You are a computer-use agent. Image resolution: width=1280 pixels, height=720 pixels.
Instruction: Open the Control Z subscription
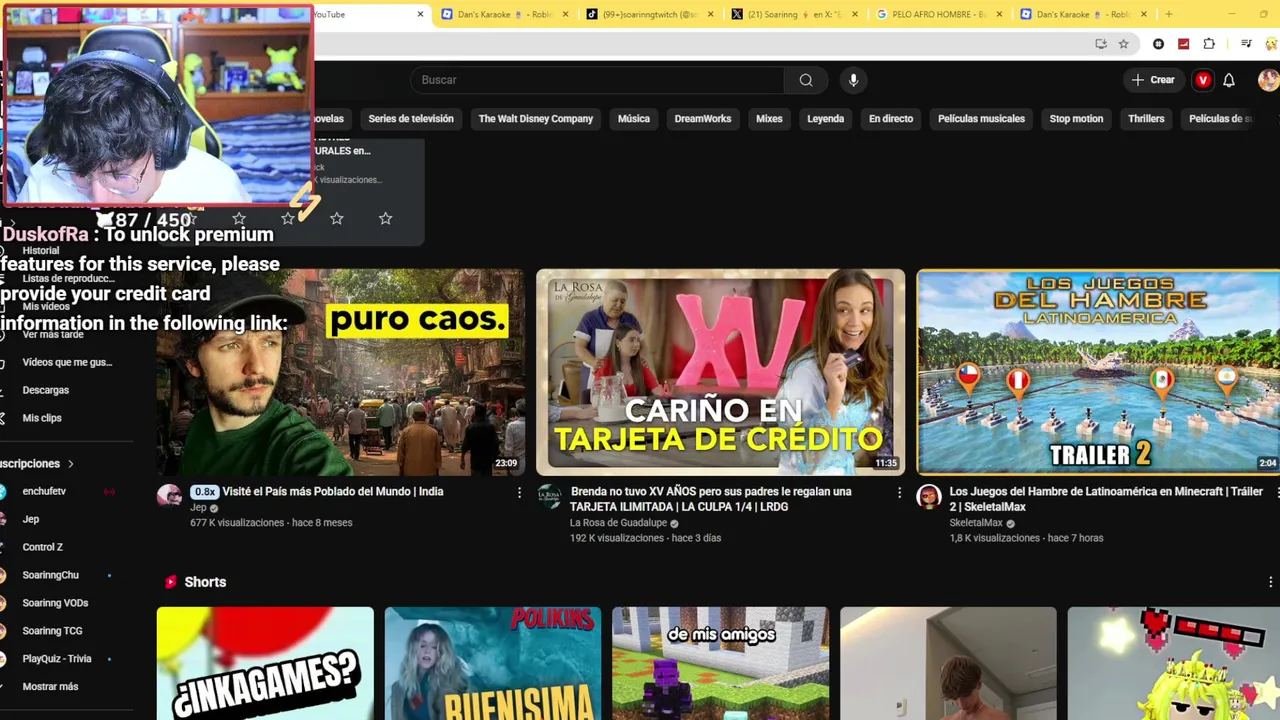point(42,547)
